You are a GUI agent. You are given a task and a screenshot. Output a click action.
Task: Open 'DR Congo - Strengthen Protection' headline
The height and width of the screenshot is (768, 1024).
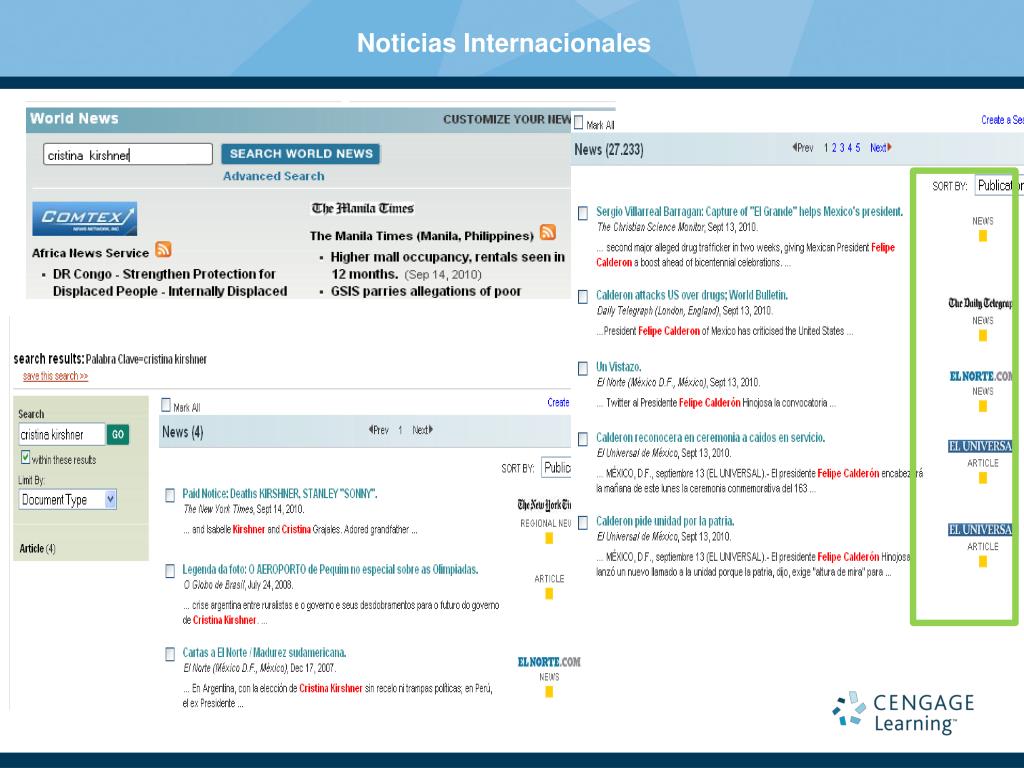(170, 283)
